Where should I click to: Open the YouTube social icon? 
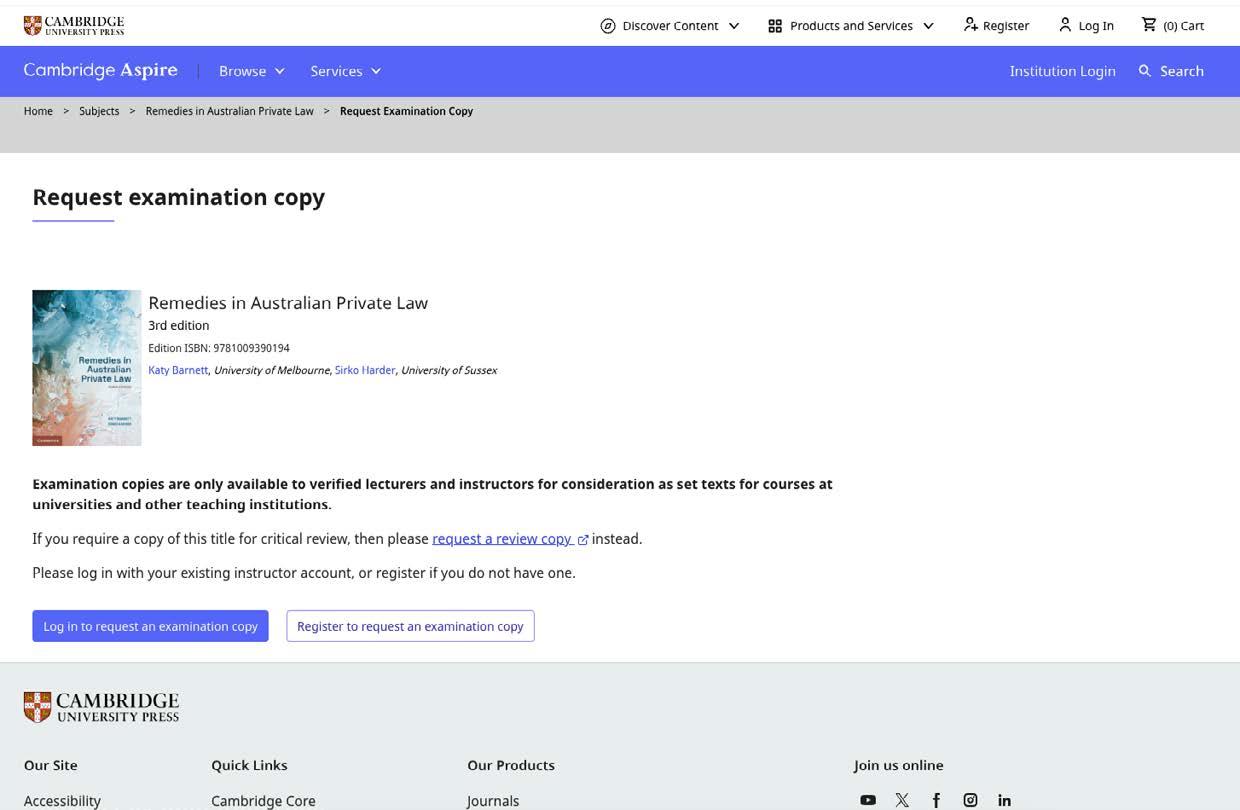point(868,800)
